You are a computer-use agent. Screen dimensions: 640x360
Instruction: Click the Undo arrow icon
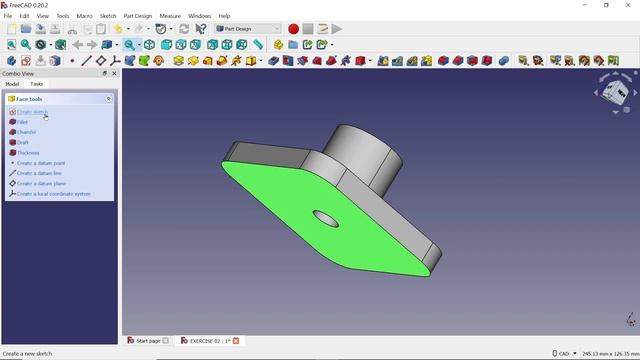point(118,29)
